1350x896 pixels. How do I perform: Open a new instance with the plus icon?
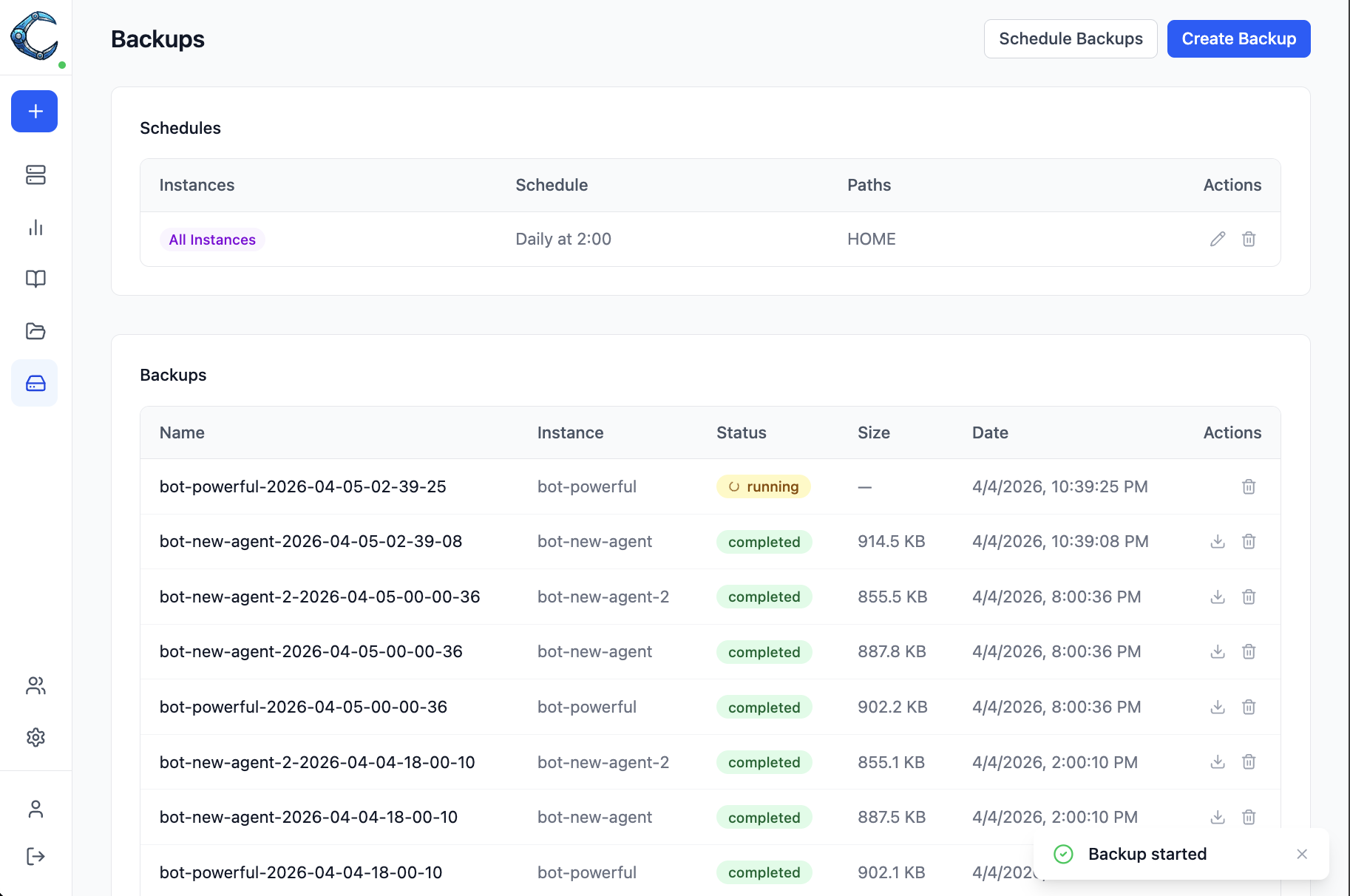click(x=34, y=111)
